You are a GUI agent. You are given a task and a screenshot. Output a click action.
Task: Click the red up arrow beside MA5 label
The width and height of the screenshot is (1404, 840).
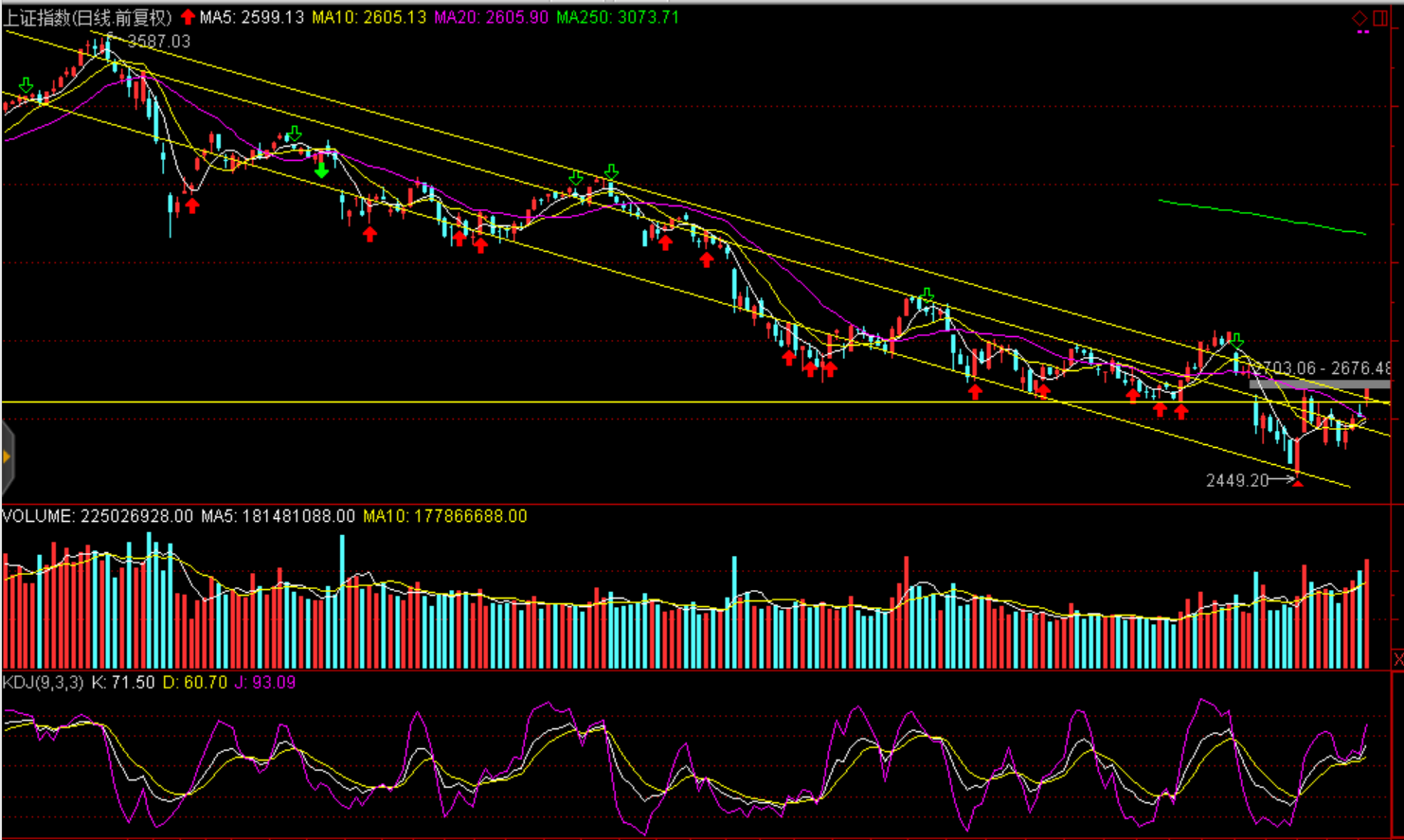click(x=188, y=17)
